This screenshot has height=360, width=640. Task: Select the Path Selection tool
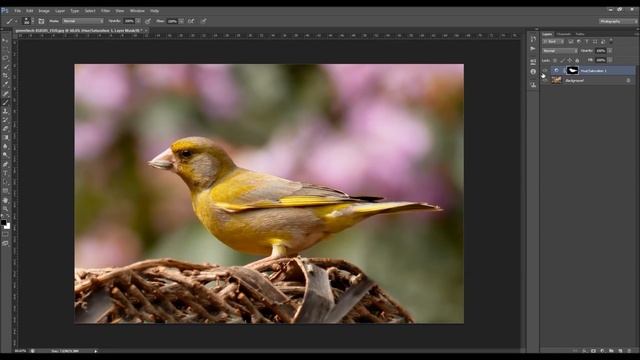(x=5, y=182)
